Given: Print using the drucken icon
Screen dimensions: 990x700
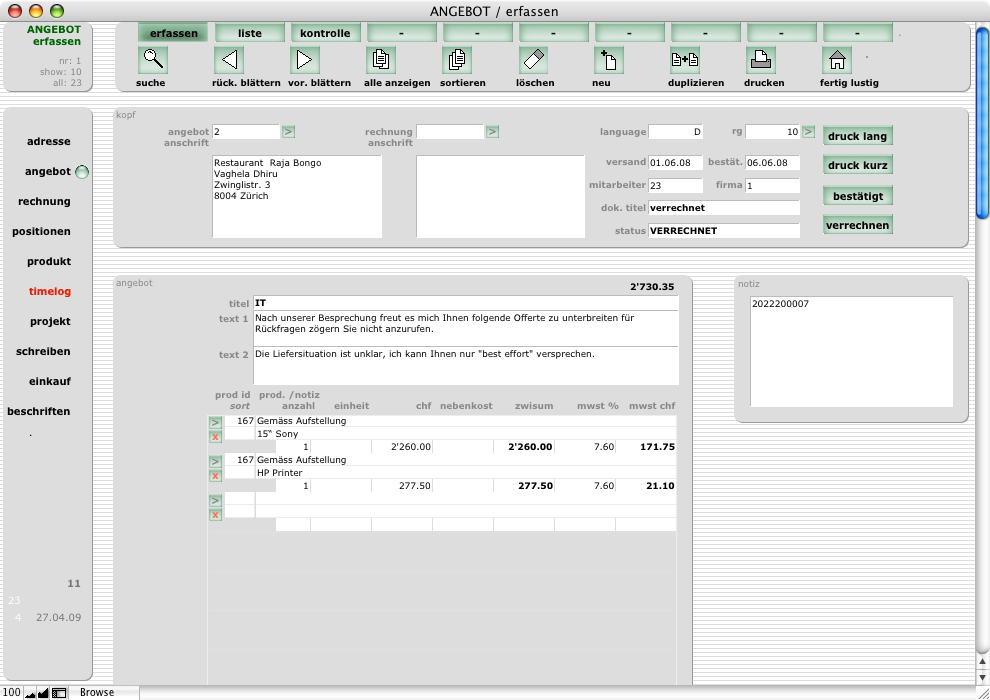Looking at the screenshot, I should pos(761,60).
